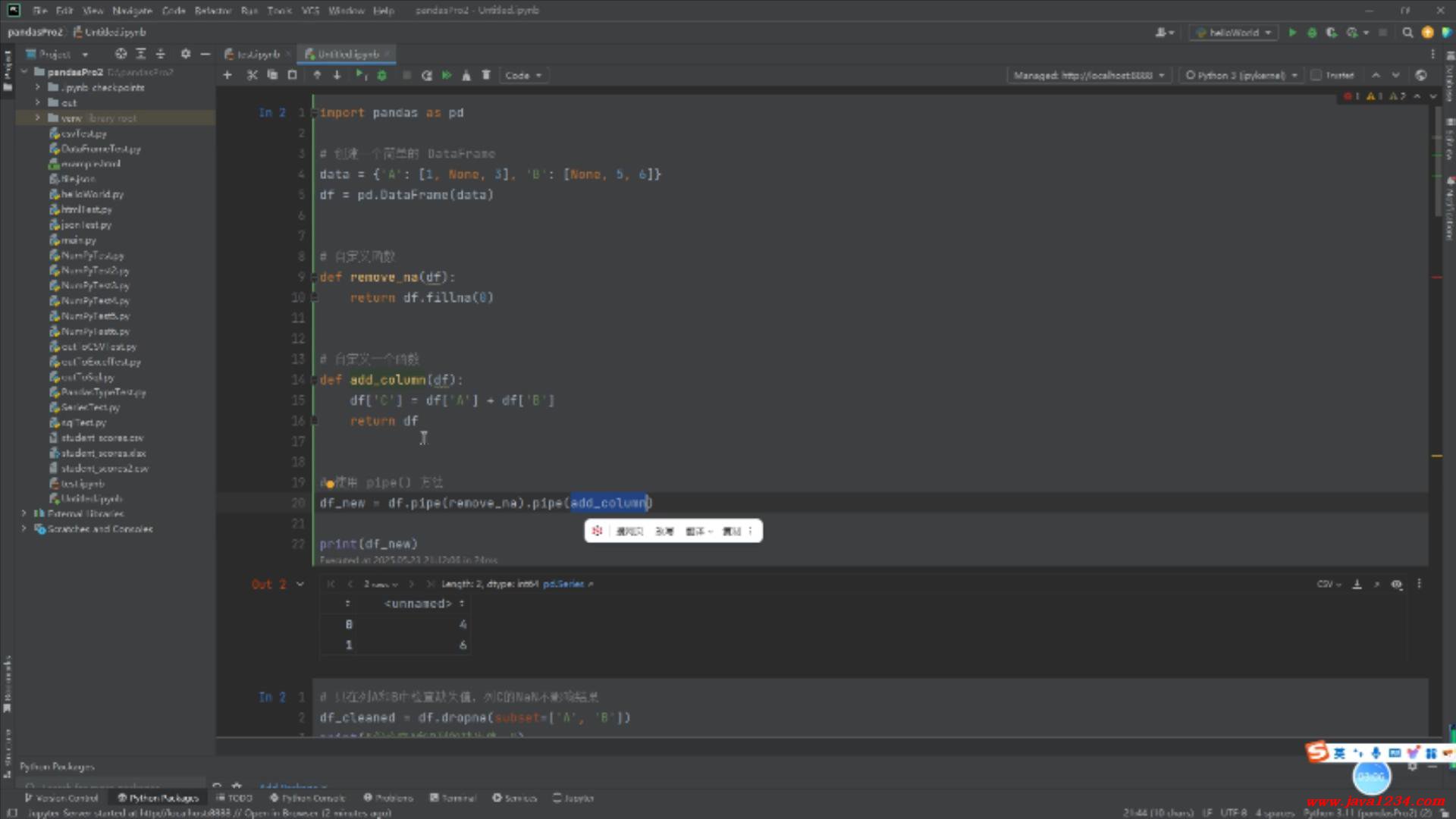Open the Navigate menu
This screenshot has width=1456, height=819.
coord(132,11)
